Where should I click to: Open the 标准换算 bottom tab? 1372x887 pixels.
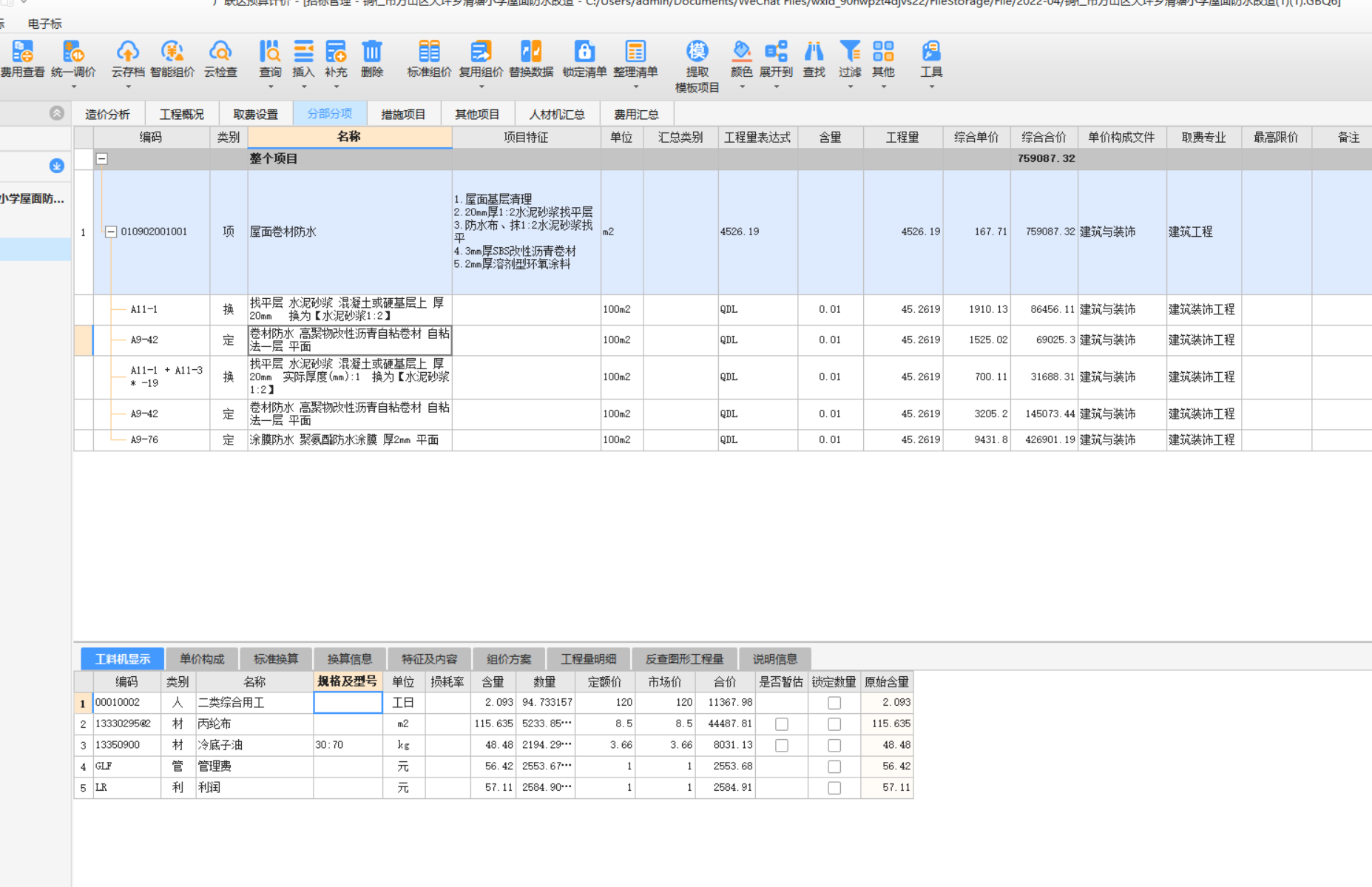click(276, 659)
